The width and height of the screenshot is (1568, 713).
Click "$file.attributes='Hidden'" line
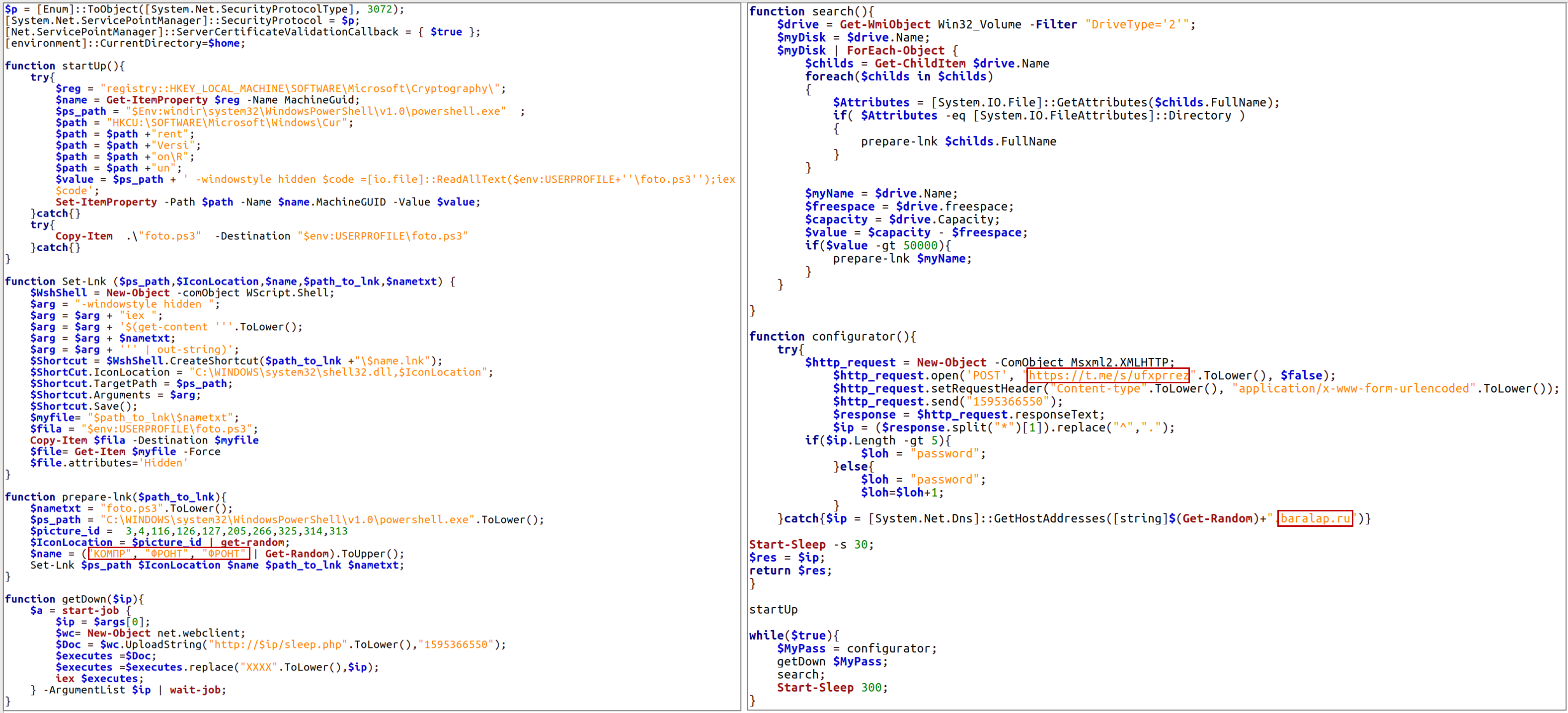pos(110,463)
